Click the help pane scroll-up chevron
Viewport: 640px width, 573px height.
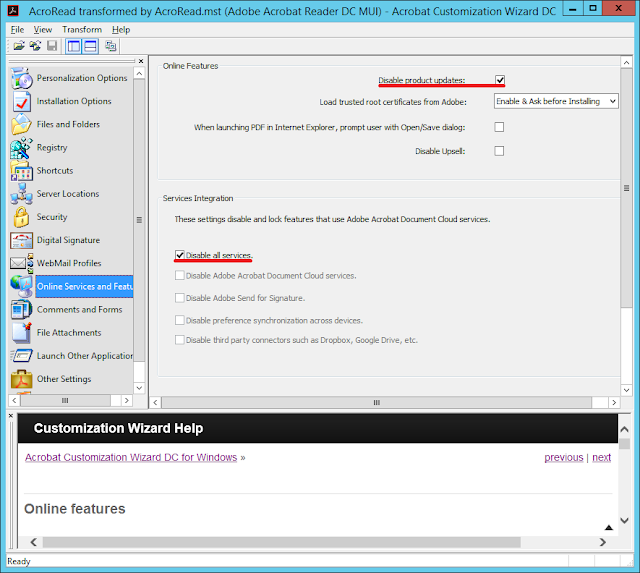pyautogui.click(x=624, y=429)
